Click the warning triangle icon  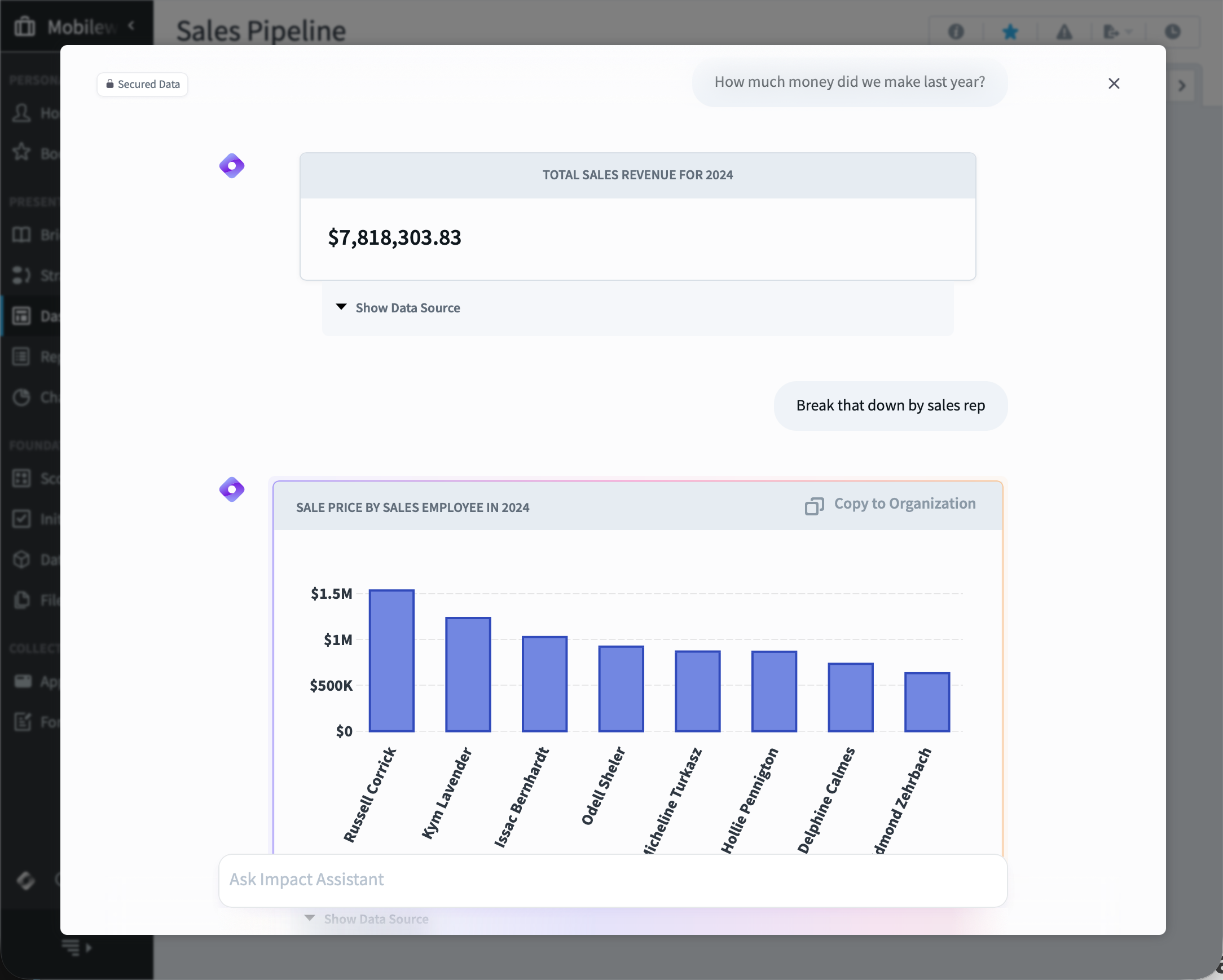pyautogui.click(x=1063, y=32)
